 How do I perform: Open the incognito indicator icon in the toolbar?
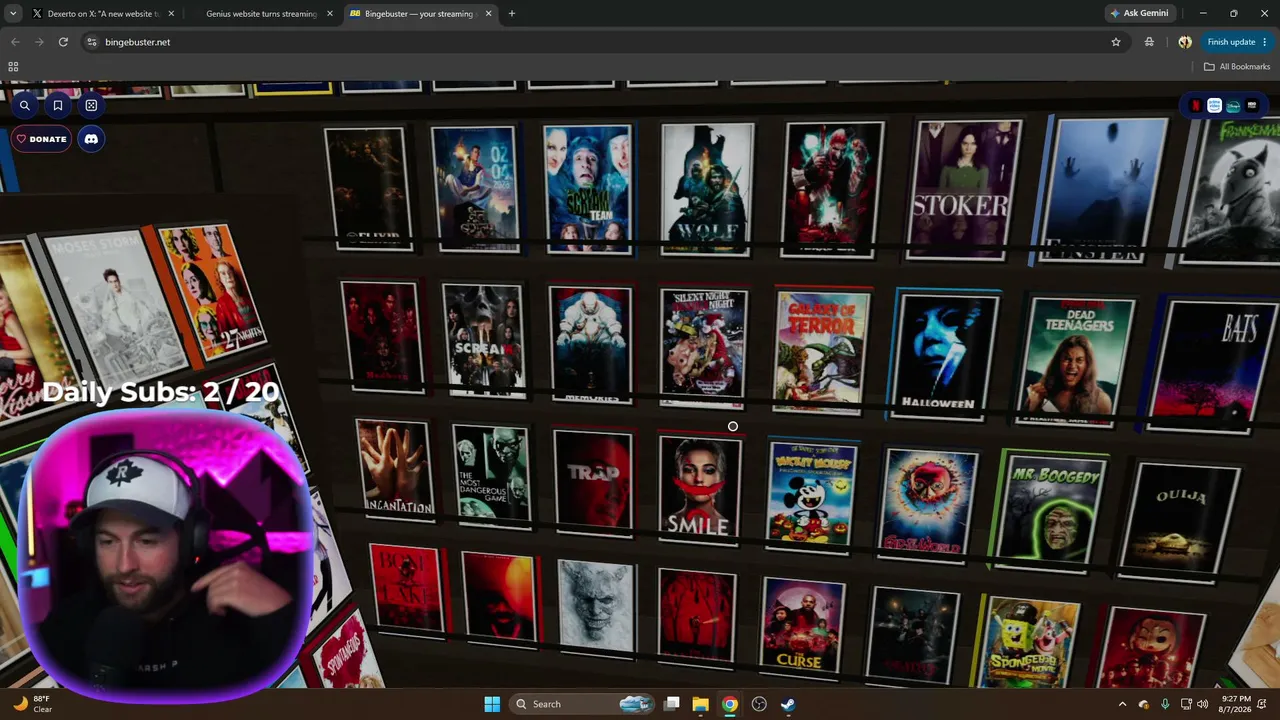pos(1149,42)
